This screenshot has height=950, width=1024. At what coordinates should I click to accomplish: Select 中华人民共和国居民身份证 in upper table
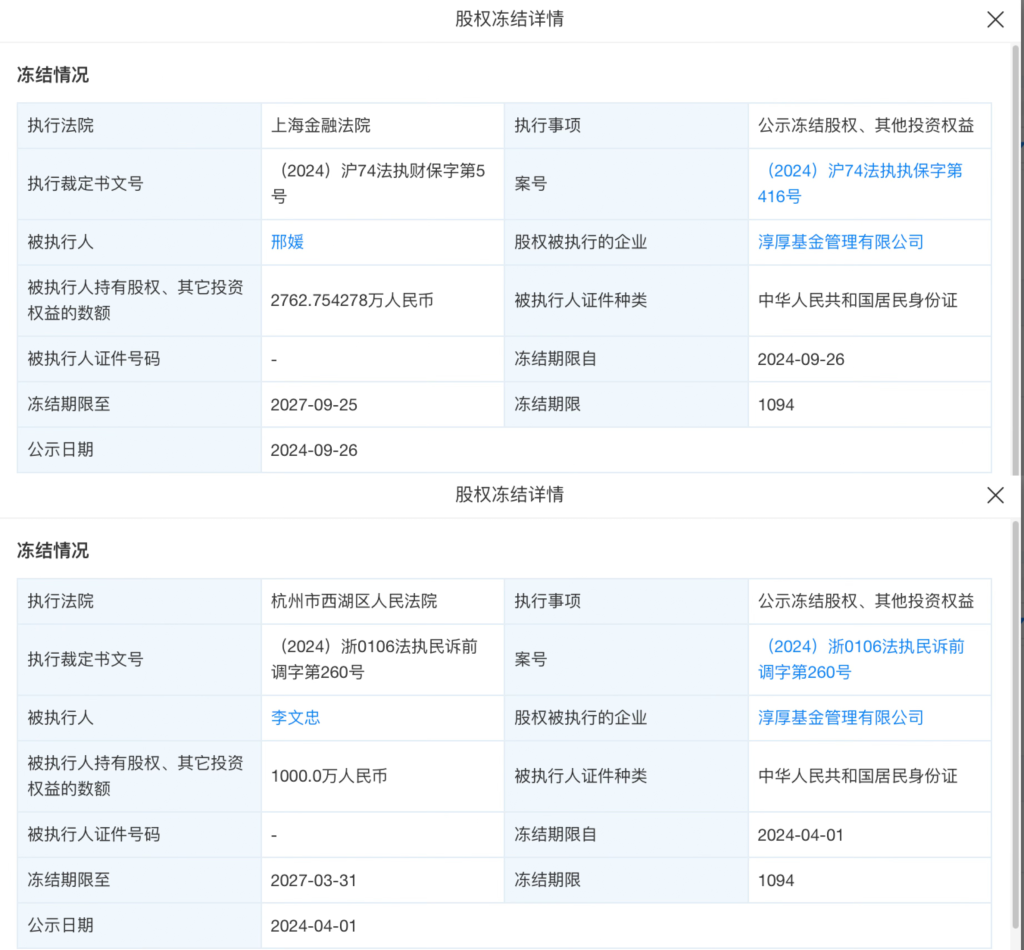(857, 300)
